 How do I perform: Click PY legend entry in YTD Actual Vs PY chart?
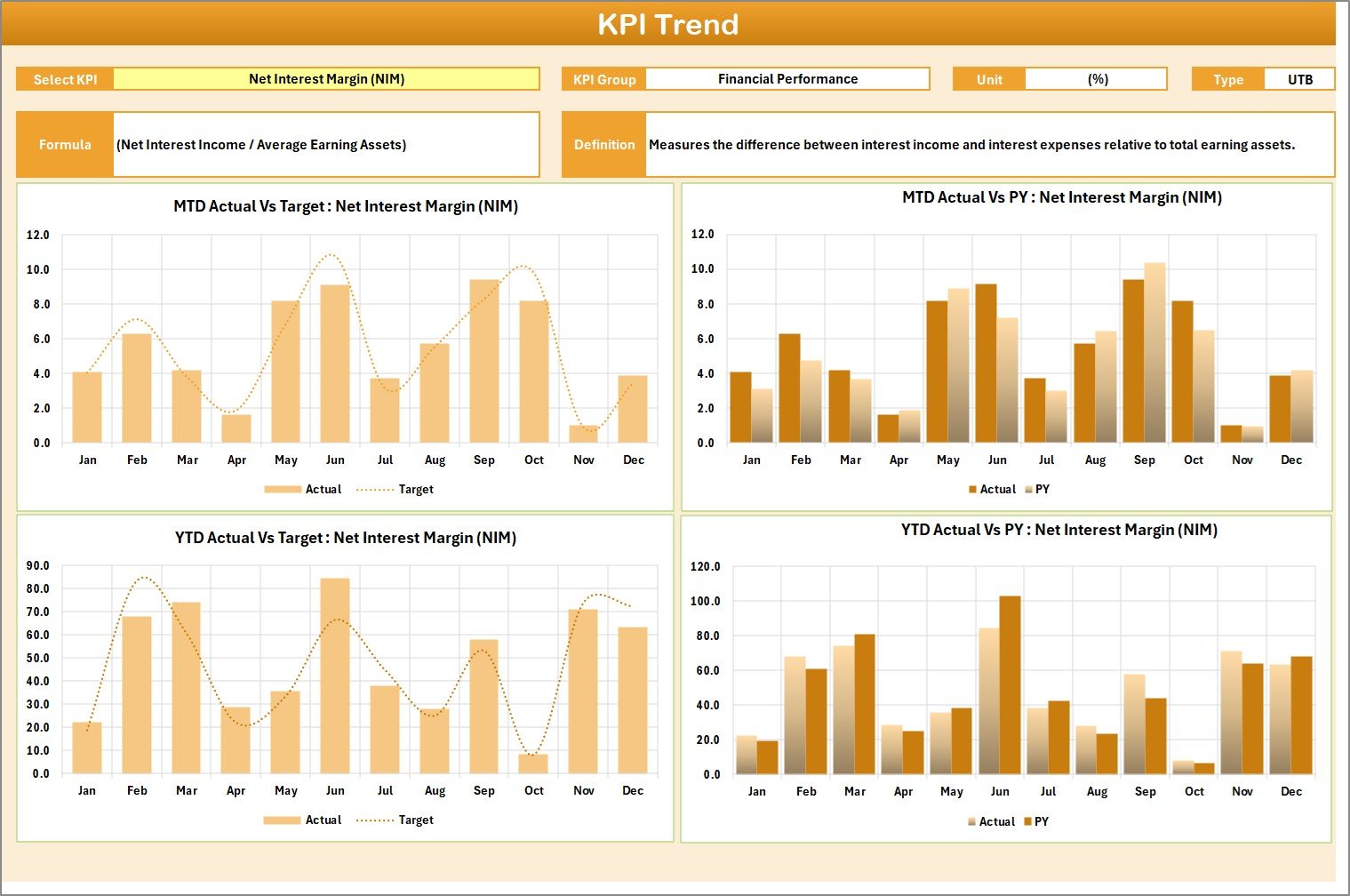(x=1041, y=822)
